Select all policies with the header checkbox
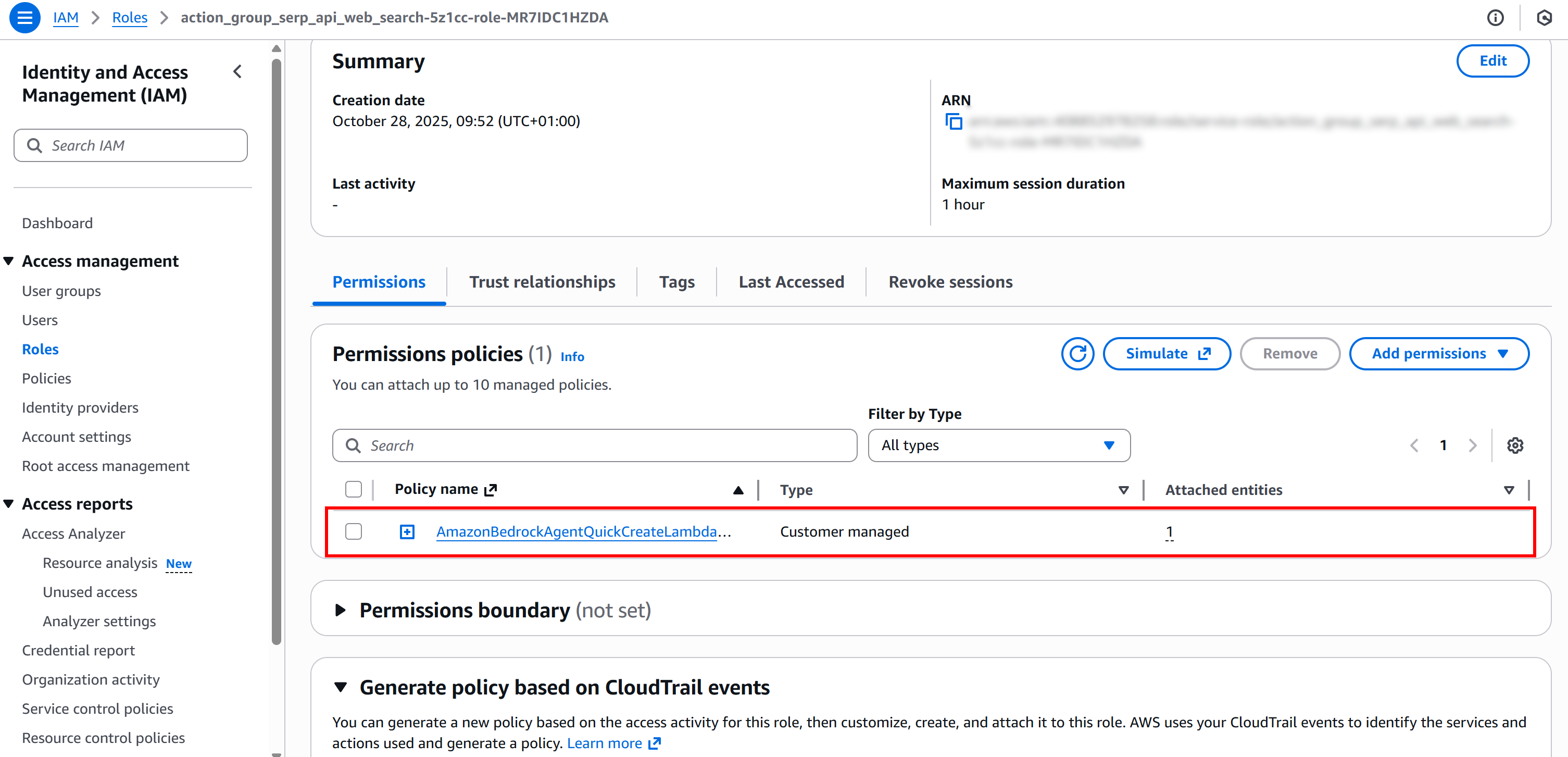 click(353, 489)
